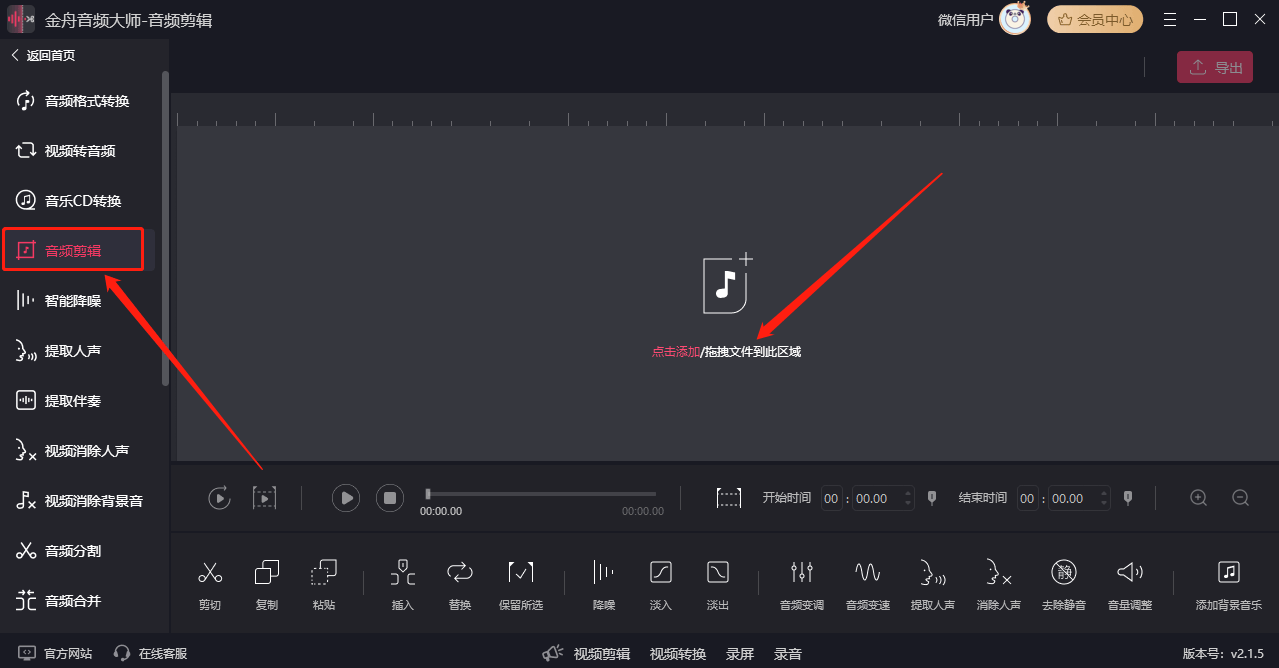Set start time marker pin
Screen dimensions: 1279x668
932,497
